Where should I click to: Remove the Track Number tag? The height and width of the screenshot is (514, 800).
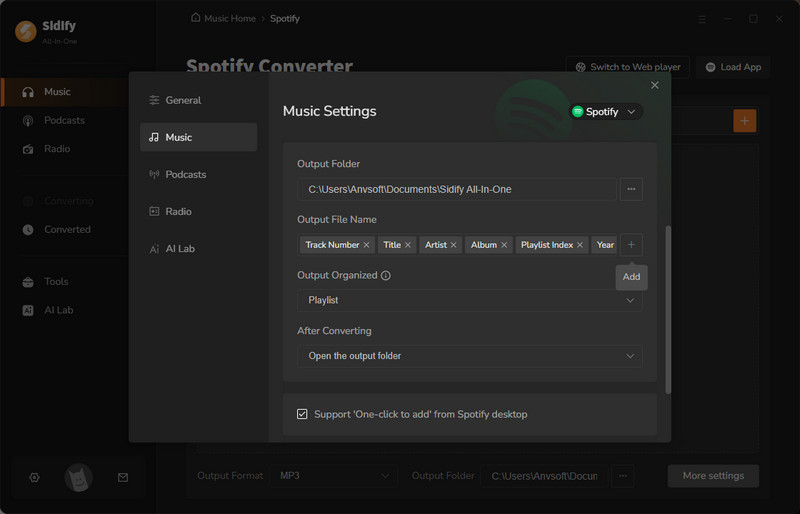point(366,245)
